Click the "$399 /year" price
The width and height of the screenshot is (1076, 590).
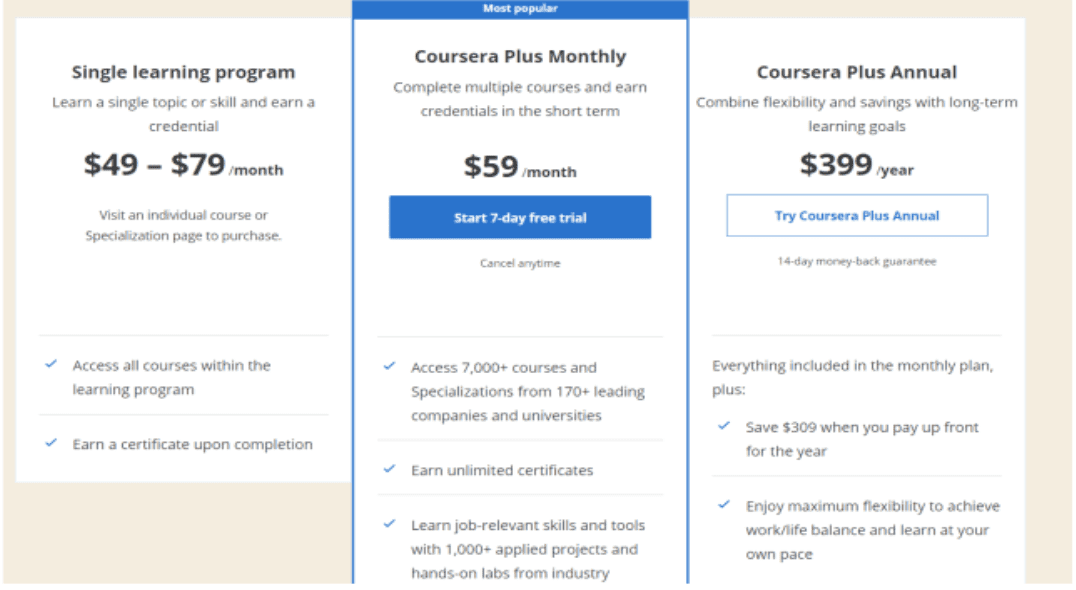pyautogui.click(x=855, y=162)
